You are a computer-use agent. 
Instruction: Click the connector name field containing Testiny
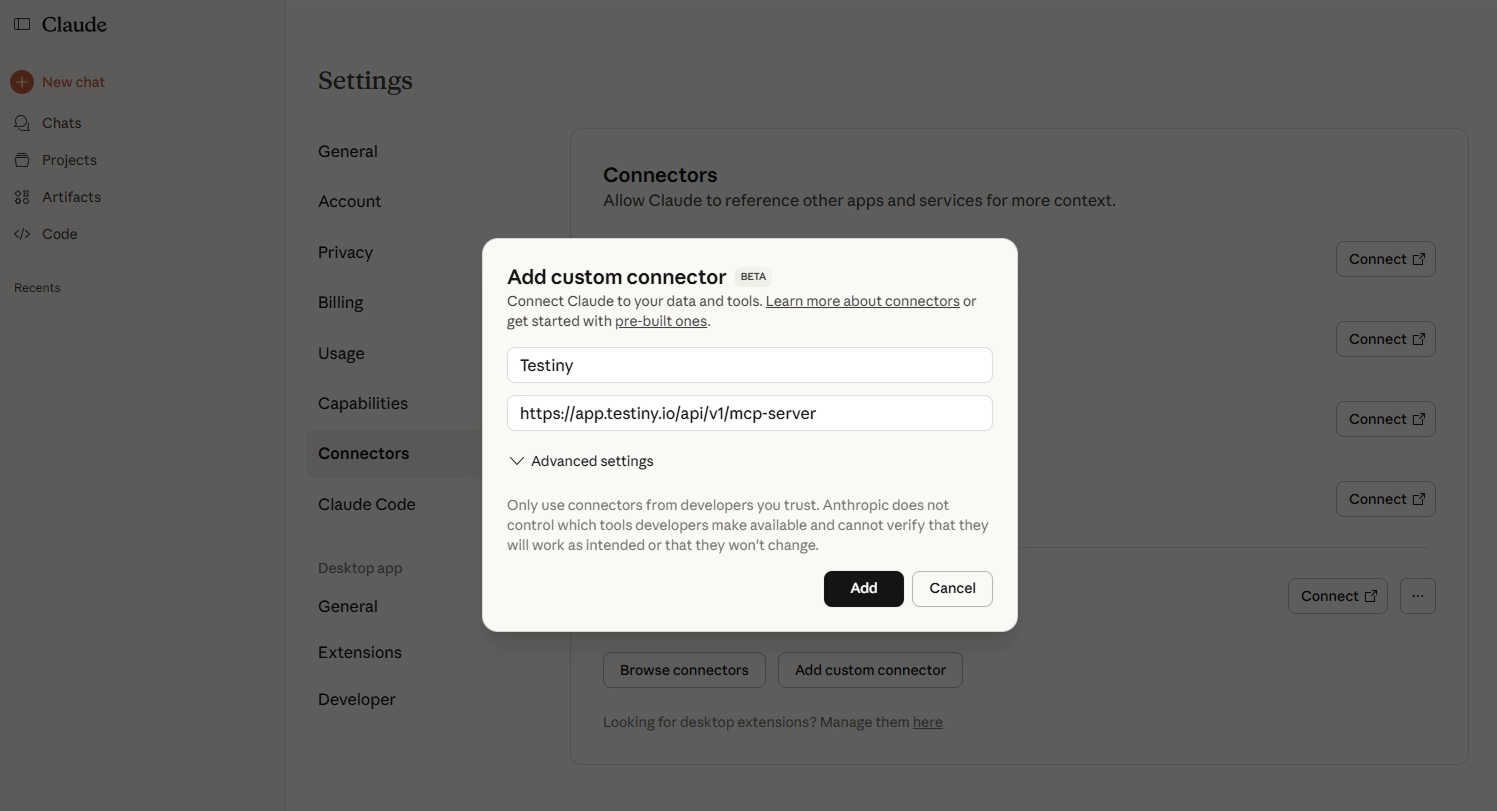749,365
